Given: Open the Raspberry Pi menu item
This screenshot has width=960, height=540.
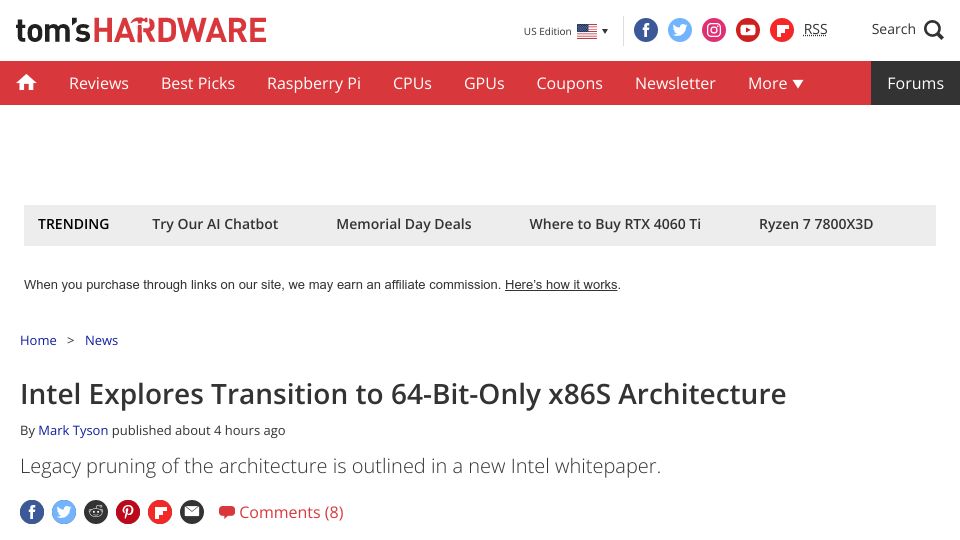Looking at the screenshot, I should (x=314, y=83).
